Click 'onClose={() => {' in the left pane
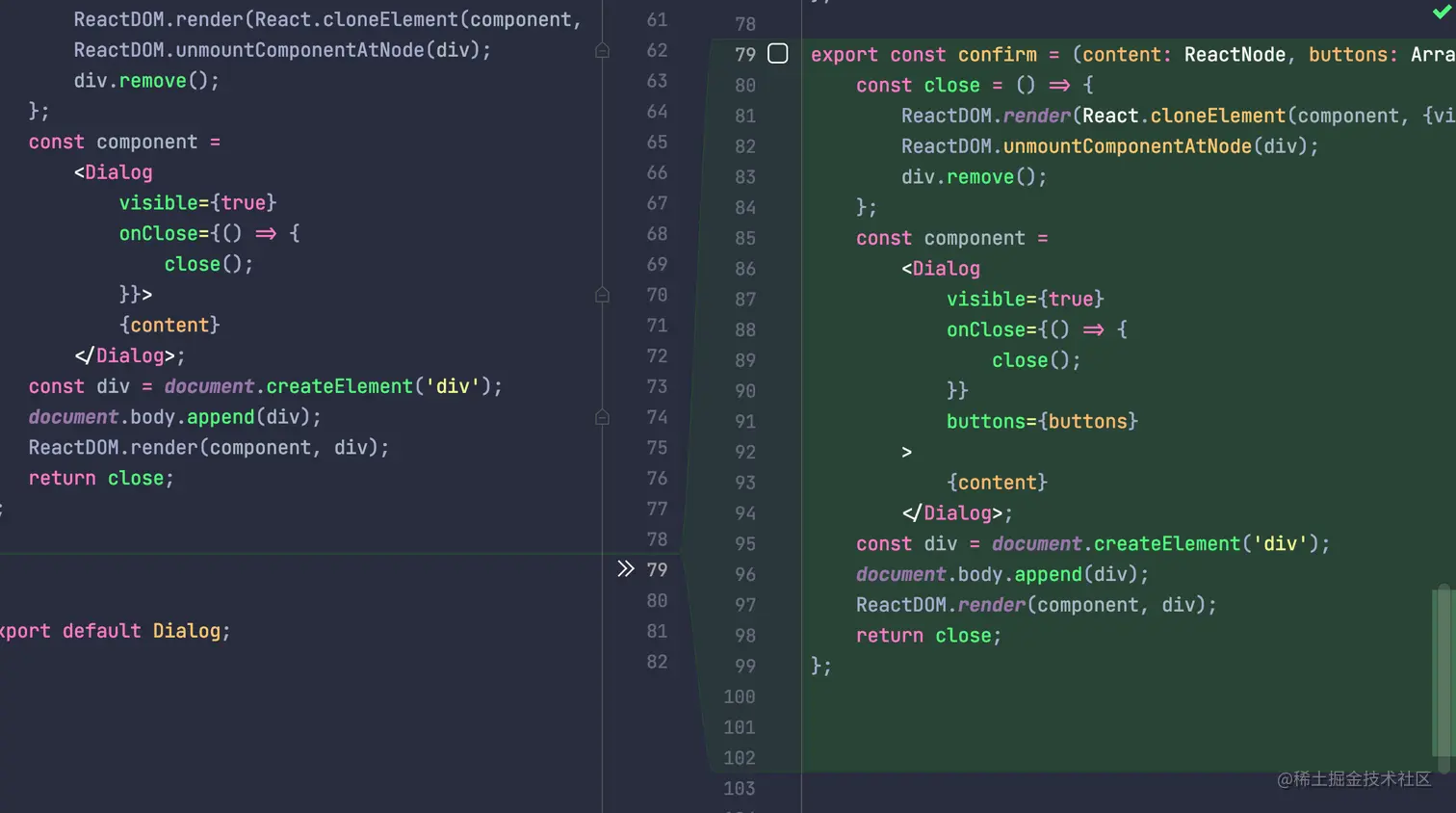Image resolution: width=1456 pixels, height=813 pixels. 209,234
